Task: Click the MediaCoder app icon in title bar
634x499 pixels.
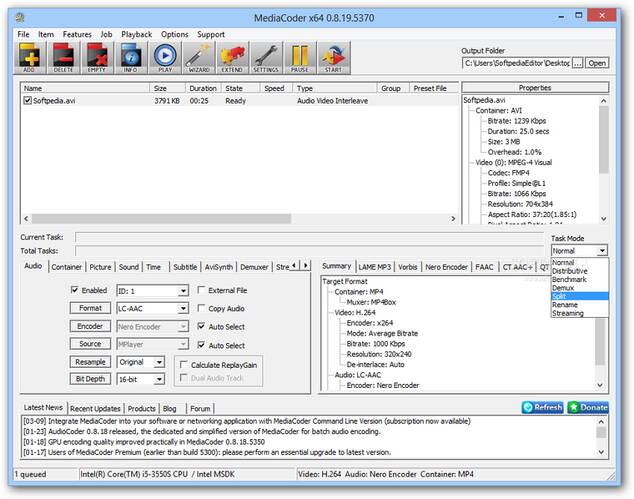Action: pos(20,17)
